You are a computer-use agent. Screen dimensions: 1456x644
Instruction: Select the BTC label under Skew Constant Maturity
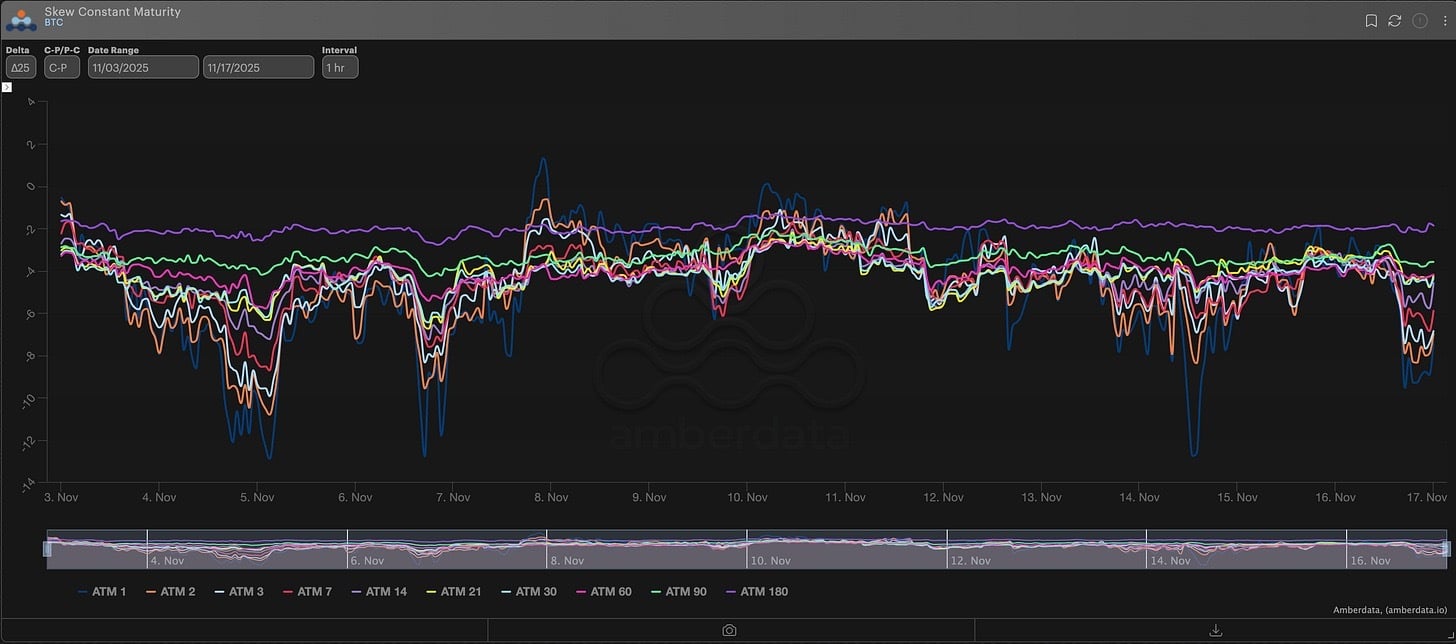point(51,22)
